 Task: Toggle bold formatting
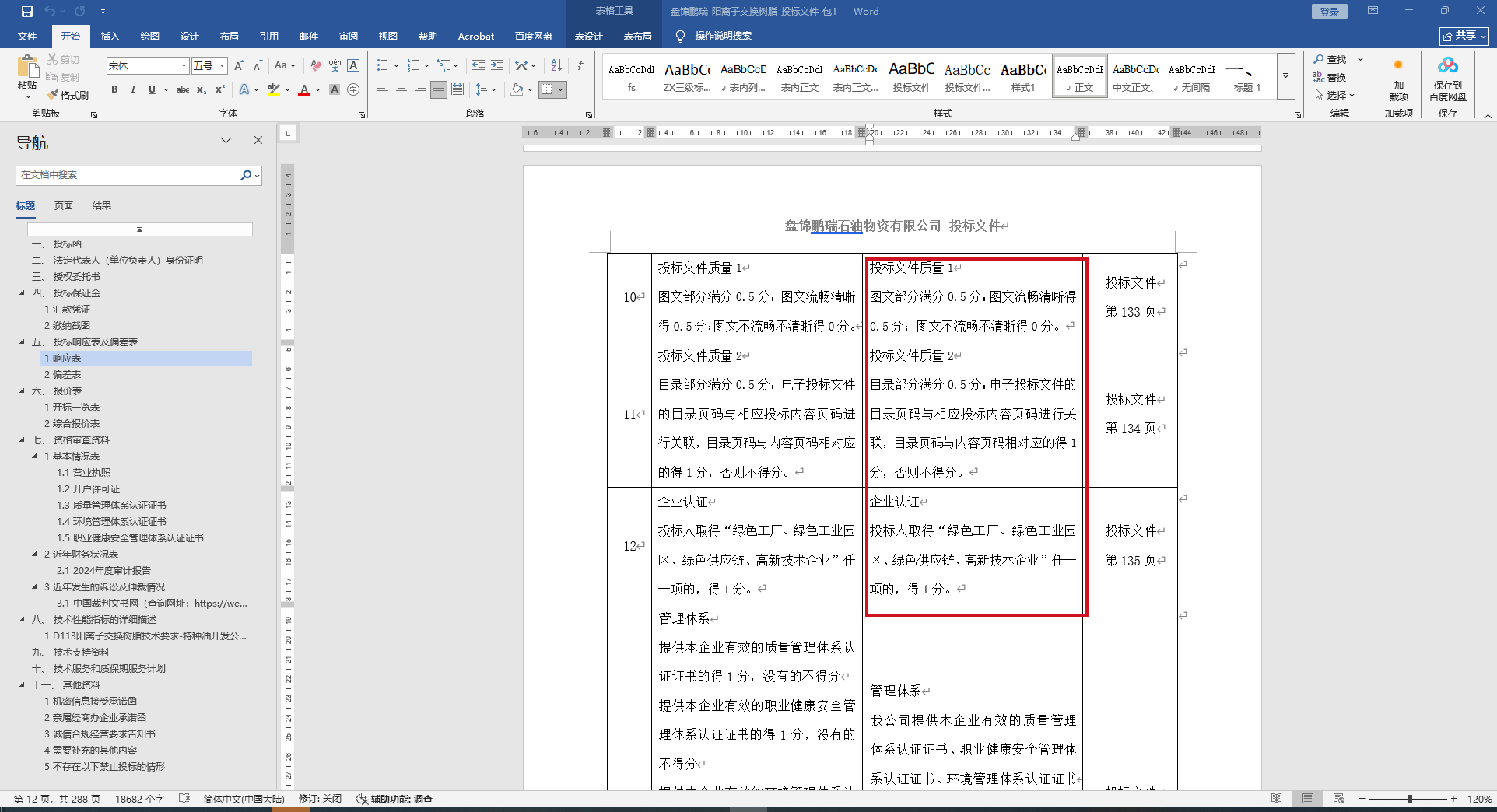[x=114, y=90]
